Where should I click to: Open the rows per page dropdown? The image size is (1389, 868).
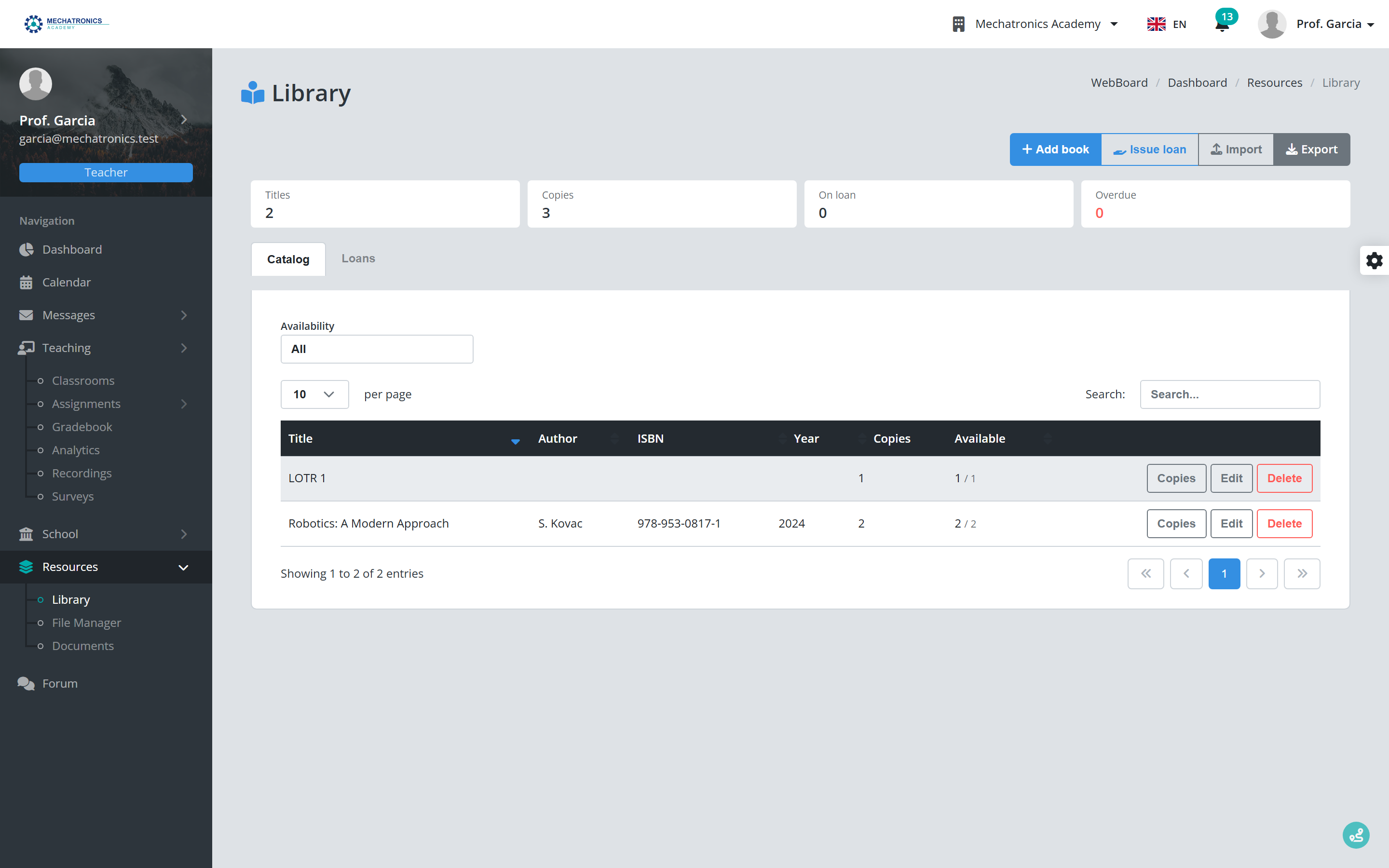tap(314, 394)
